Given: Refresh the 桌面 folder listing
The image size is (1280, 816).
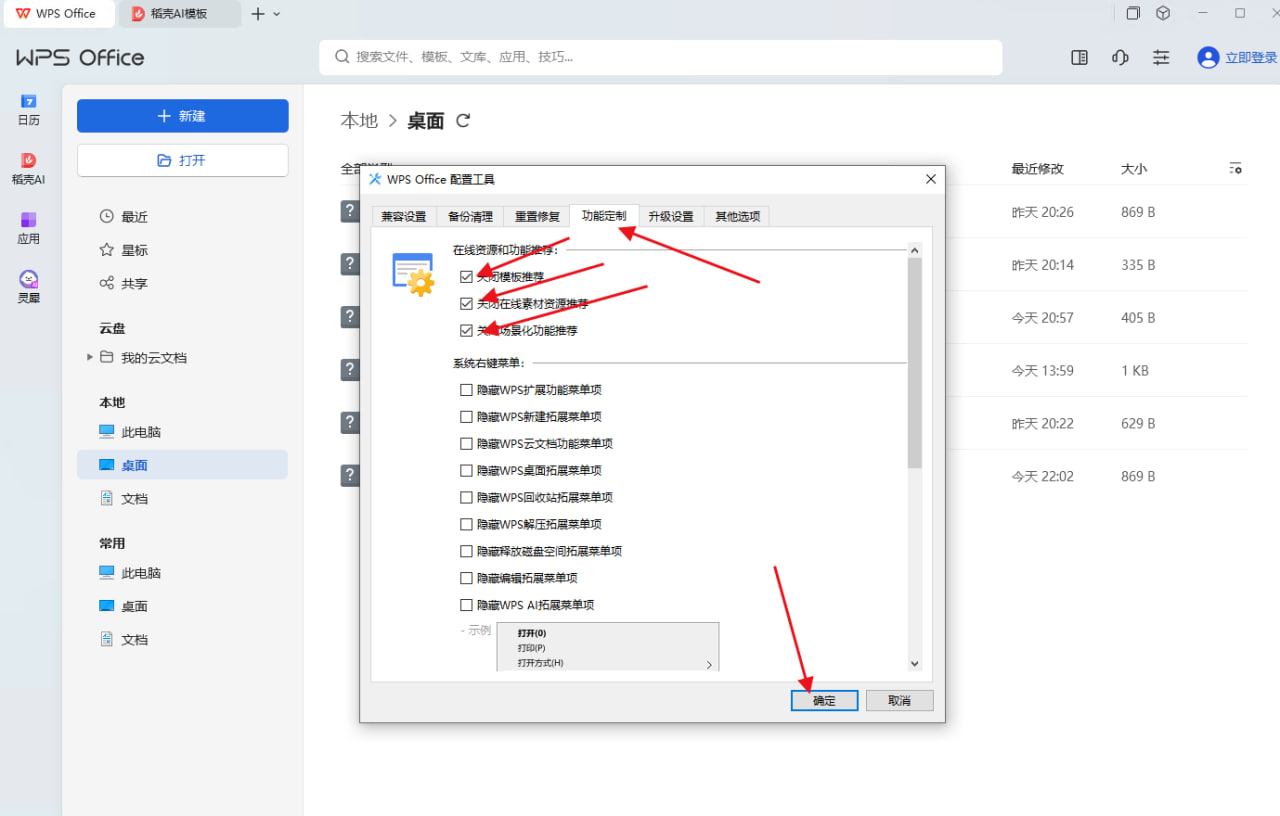Looking at the screenshot, I should click(463, 121).
